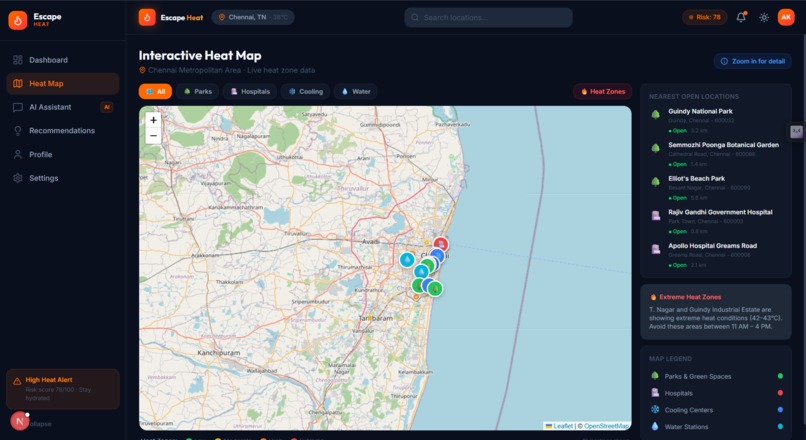Click the Recommendations lightbulb icon

[18, 131]
